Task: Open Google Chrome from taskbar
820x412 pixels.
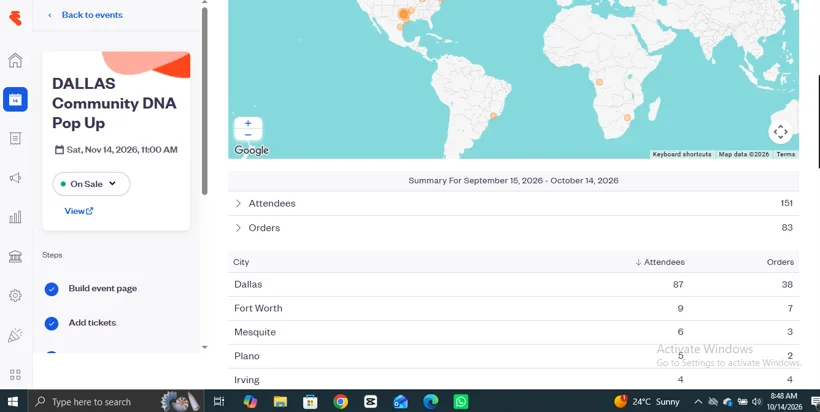Action: [340, 402]
